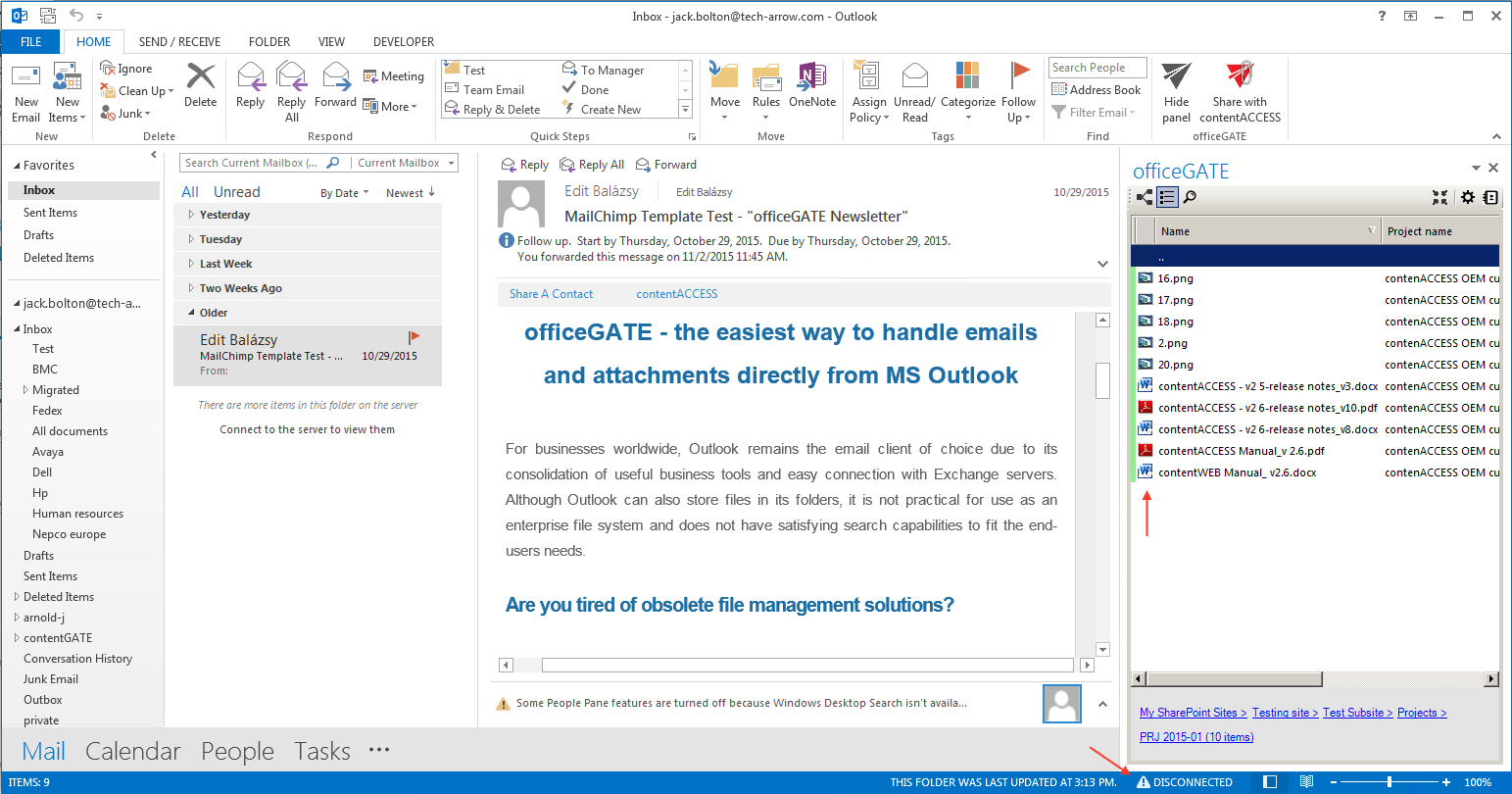Click the reading pane vertical scrollbar thumb
Screen dimensions: 1512x794
click(1102, 380)
